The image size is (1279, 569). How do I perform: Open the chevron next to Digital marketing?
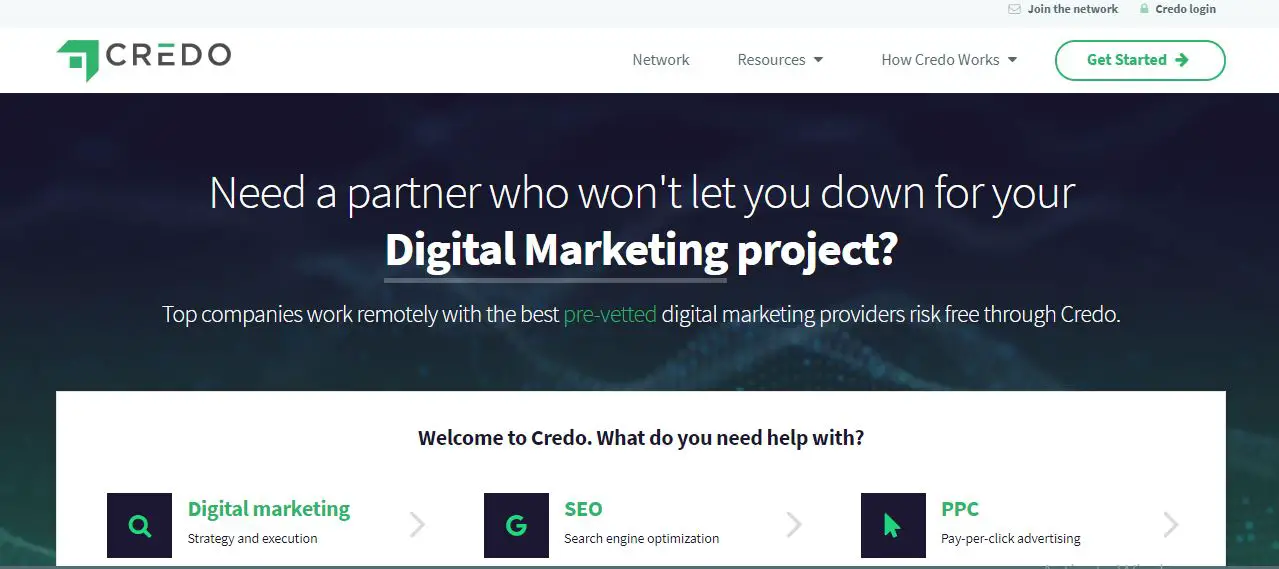click(417, 525)
